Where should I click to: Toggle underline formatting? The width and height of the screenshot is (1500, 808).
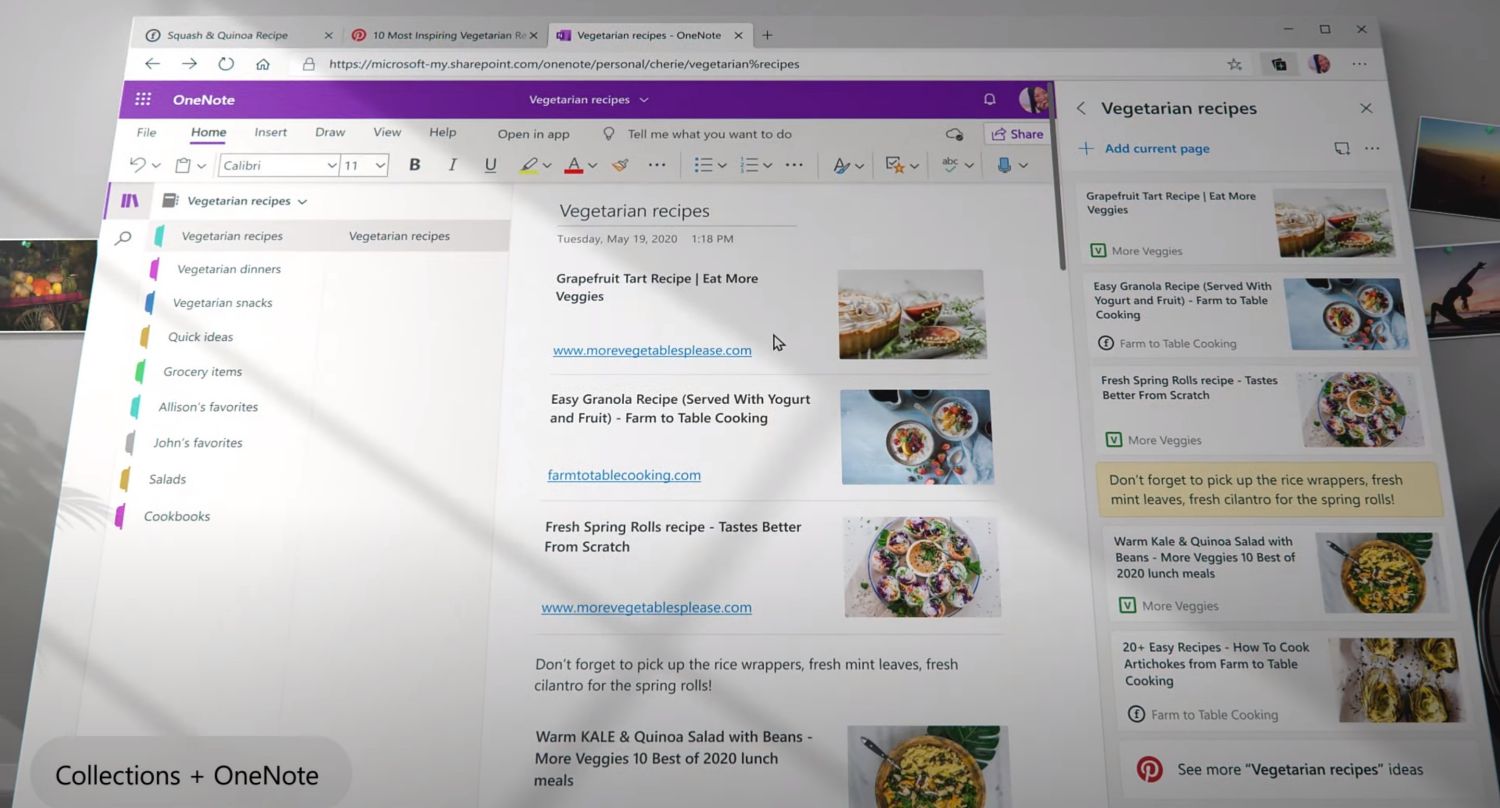click(490, 165)
